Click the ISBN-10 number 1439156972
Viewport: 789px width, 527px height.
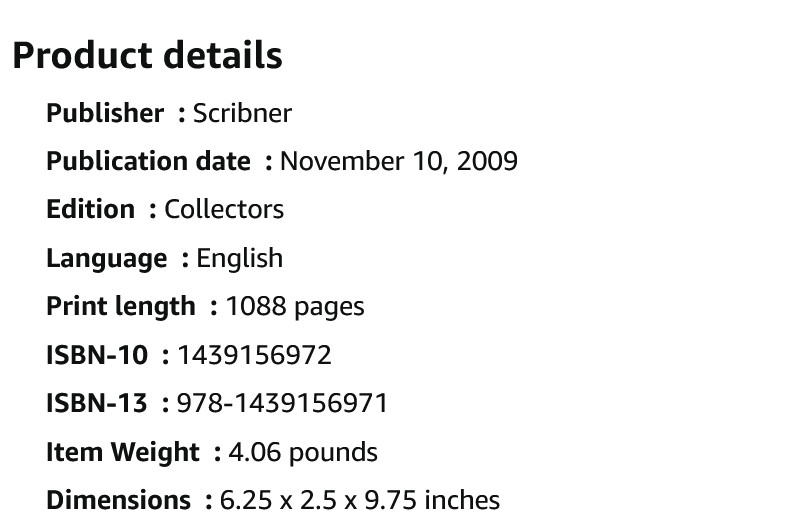tap(255, 355)
